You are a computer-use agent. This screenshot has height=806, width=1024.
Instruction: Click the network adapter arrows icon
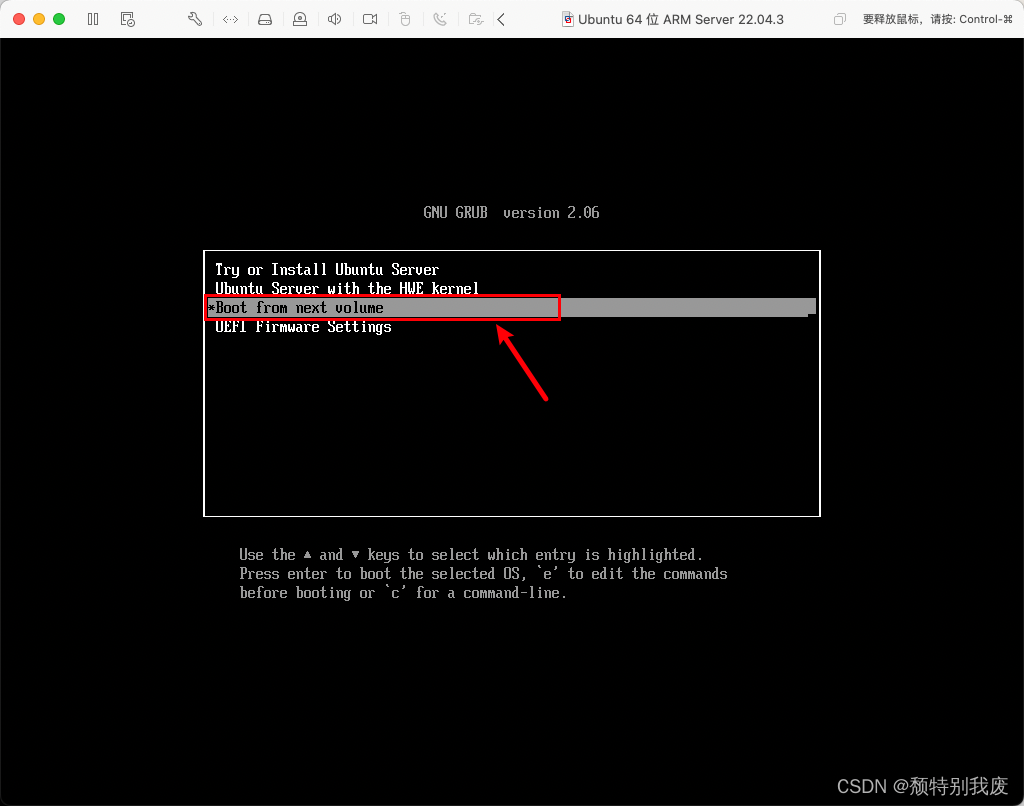(231, 20)
